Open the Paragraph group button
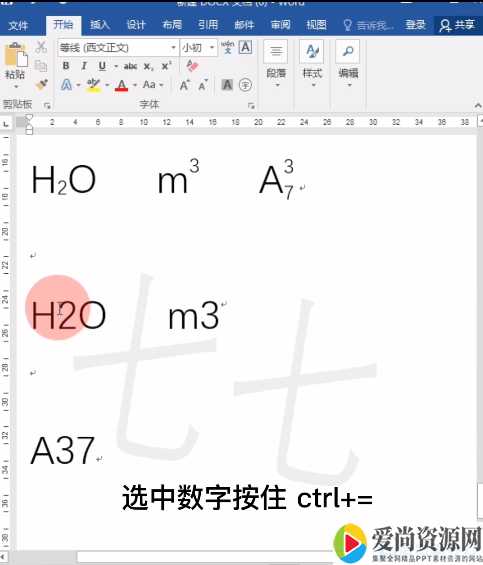This screenshot has height=565, width=483. click(276, 64)
